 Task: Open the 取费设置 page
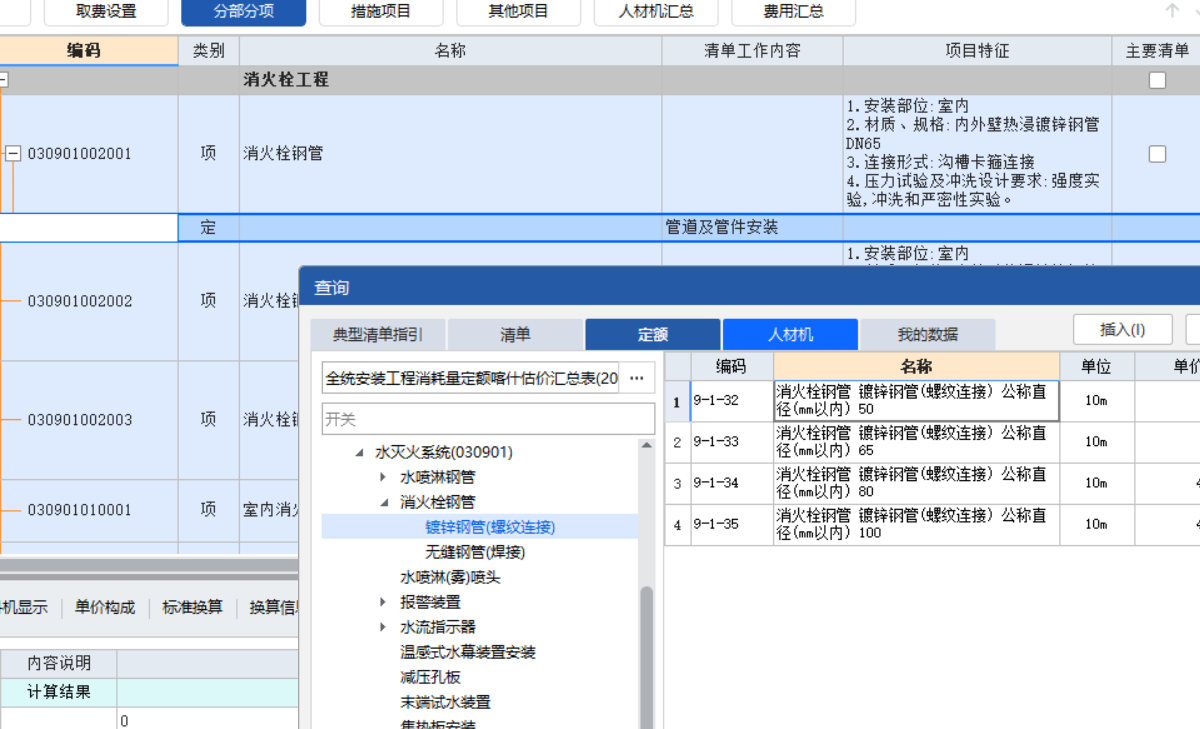click(106, 13)
